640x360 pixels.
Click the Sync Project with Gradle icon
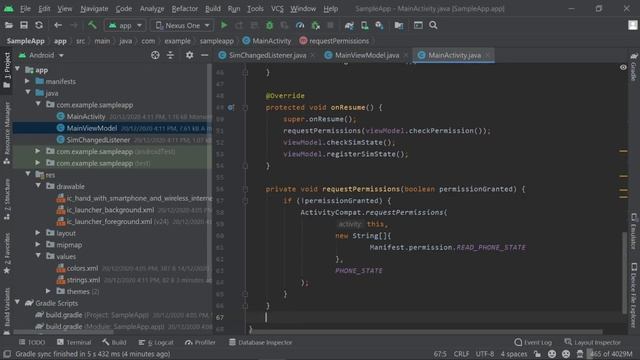[349, 25]
